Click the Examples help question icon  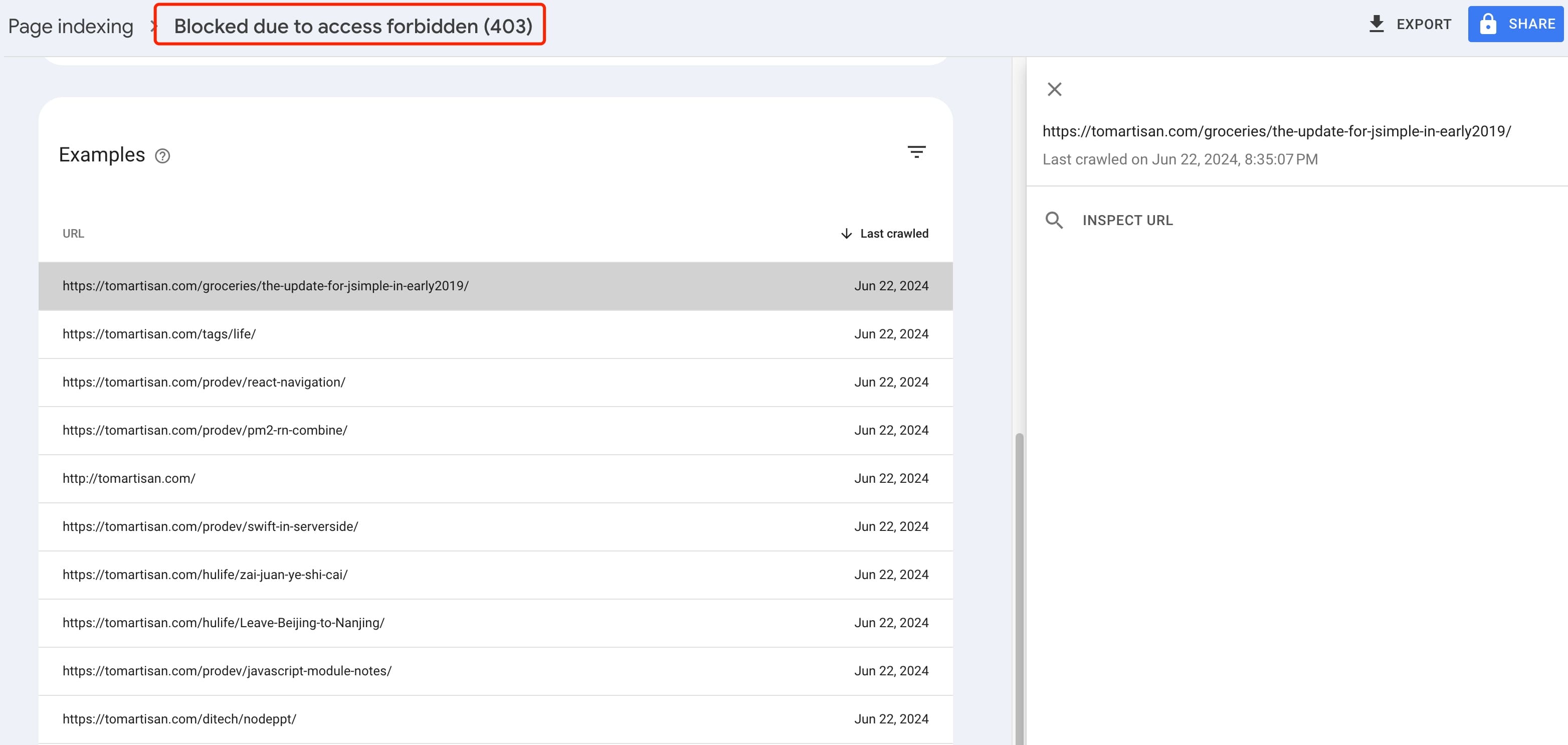tap(162, 156)
